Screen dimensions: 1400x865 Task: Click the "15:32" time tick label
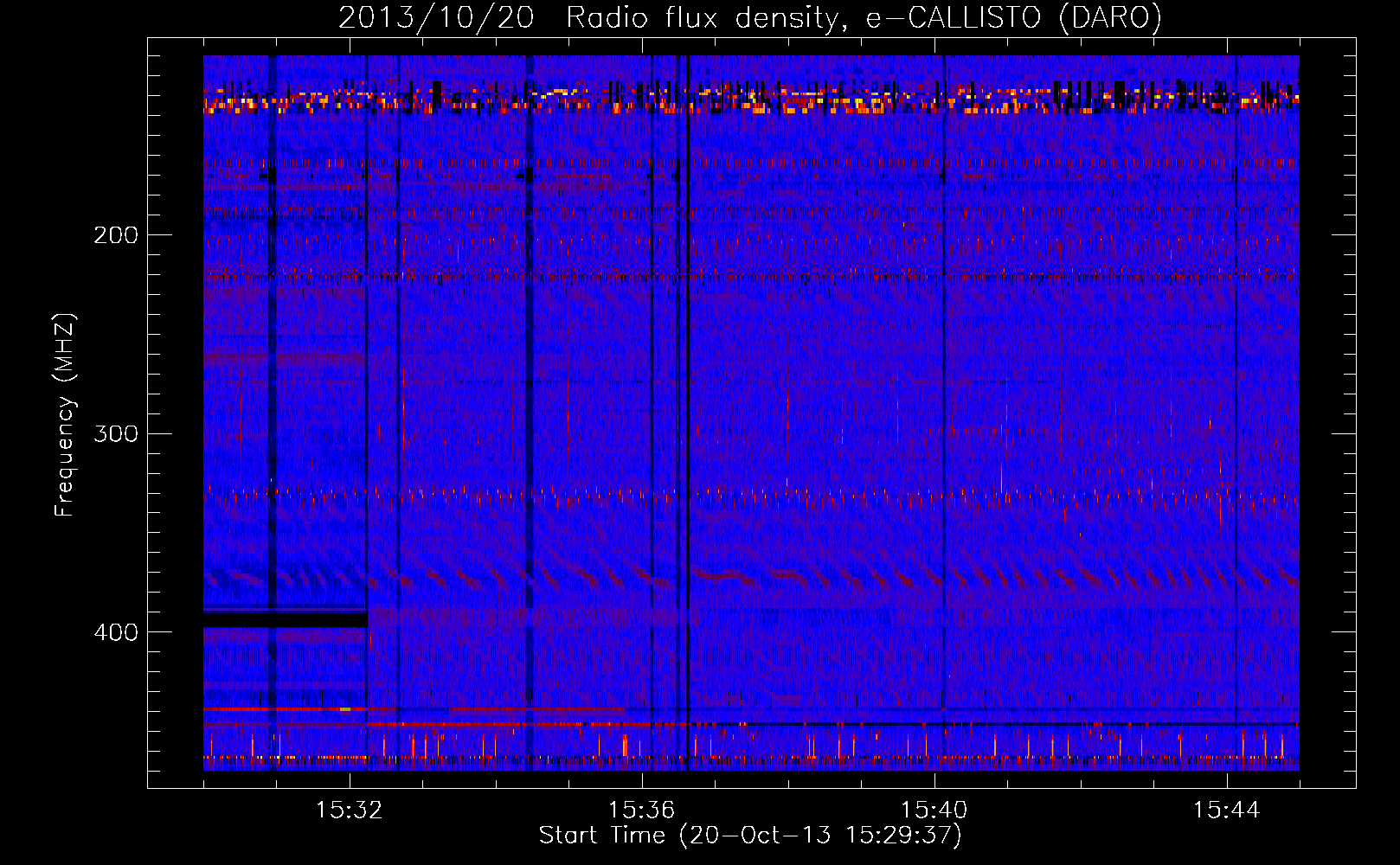pyautogui.click(x=350, y=811)
